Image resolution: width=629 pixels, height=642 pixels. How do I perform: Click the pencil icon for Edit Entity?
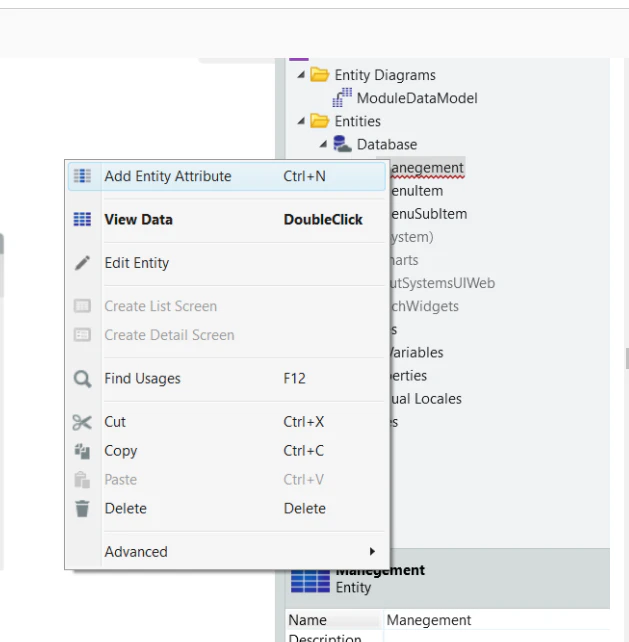pyautogui.click(x=82, y=263)
